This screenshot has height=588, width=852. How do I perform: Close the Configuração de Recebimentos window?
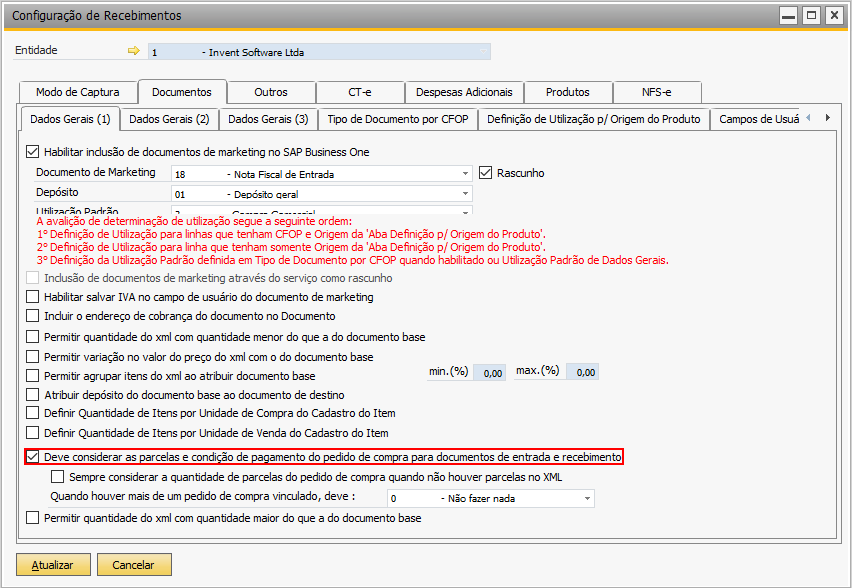point(834,15)
